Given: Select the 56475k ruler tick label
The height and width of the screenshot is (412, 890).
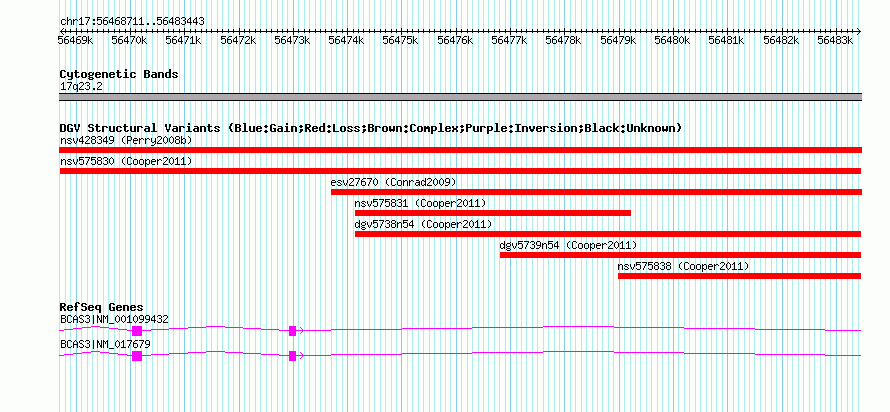Looking at the screenshot, I should pyautogui.click(x=401, y=40).
